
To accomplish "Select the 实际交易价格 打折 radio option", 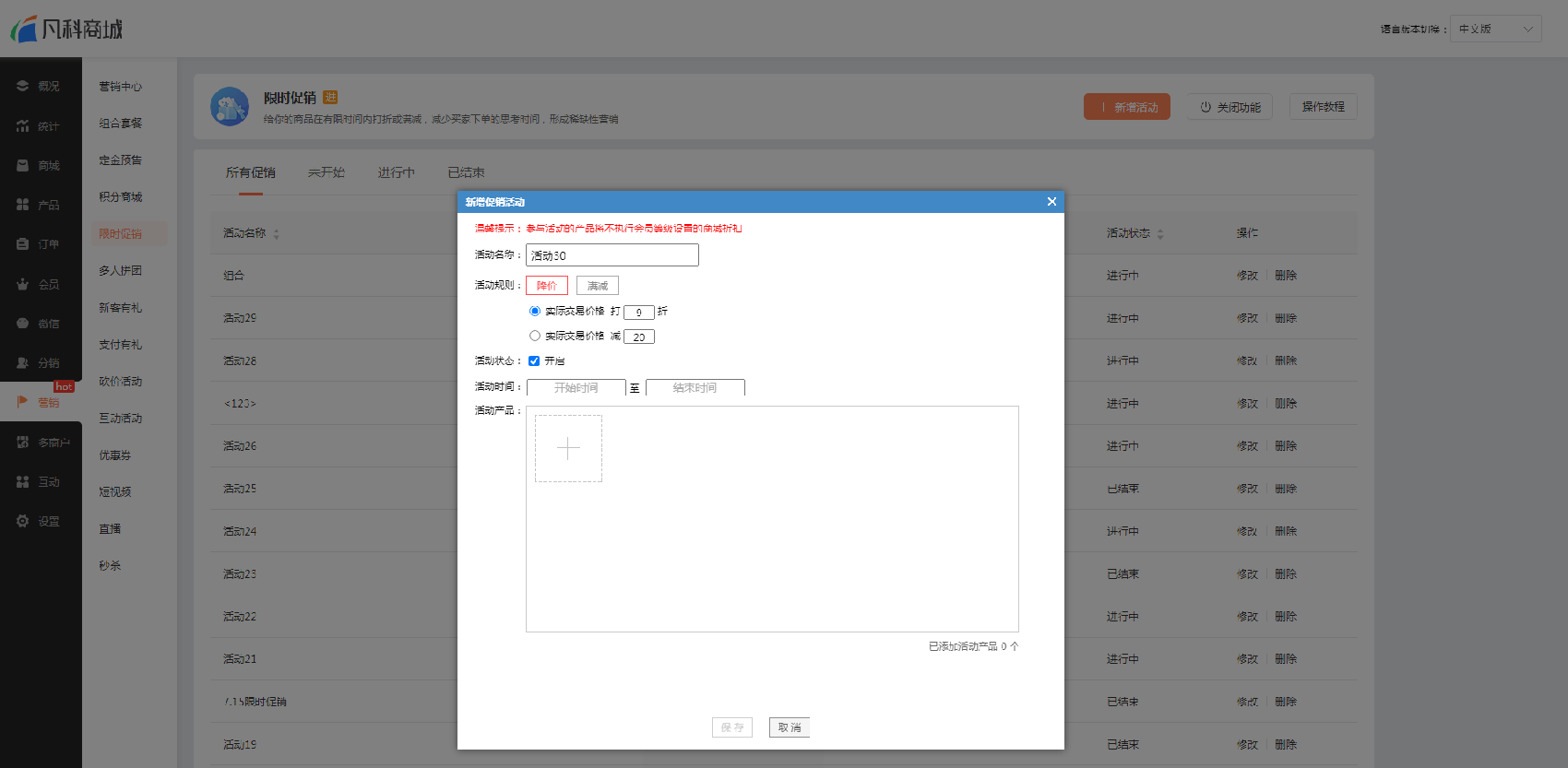I will click(534, 311).
